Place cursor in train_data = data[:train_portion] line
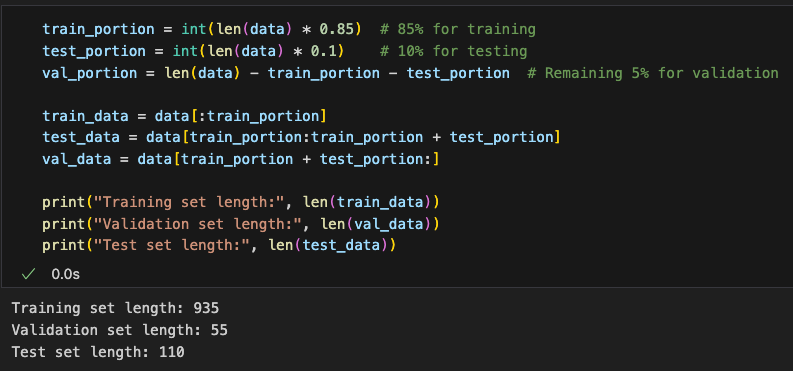 coord(184,116)
